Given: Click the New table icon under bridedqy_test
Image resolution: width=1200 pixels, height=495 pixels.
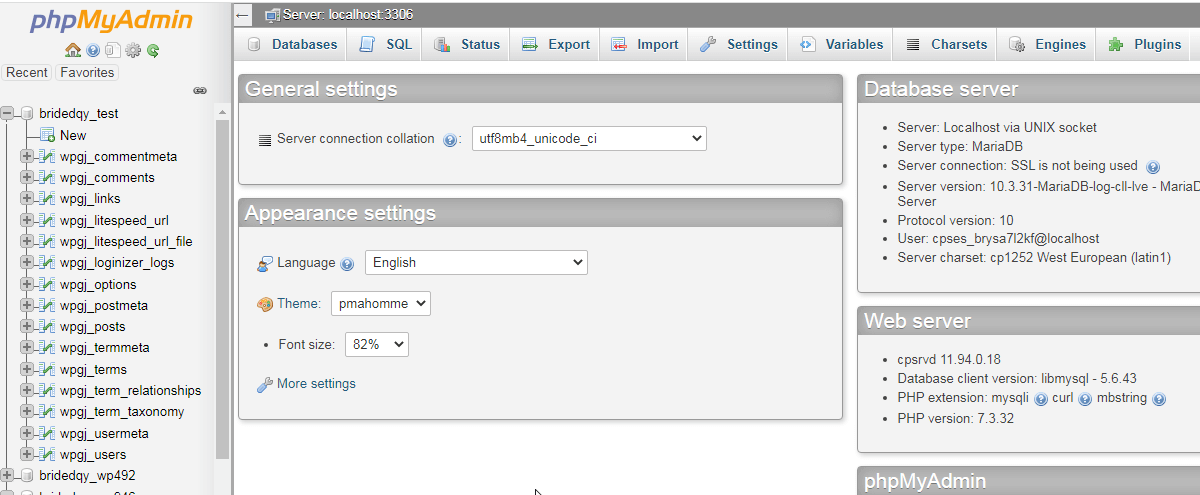Looking at the screenshot, I should [47, 135].
